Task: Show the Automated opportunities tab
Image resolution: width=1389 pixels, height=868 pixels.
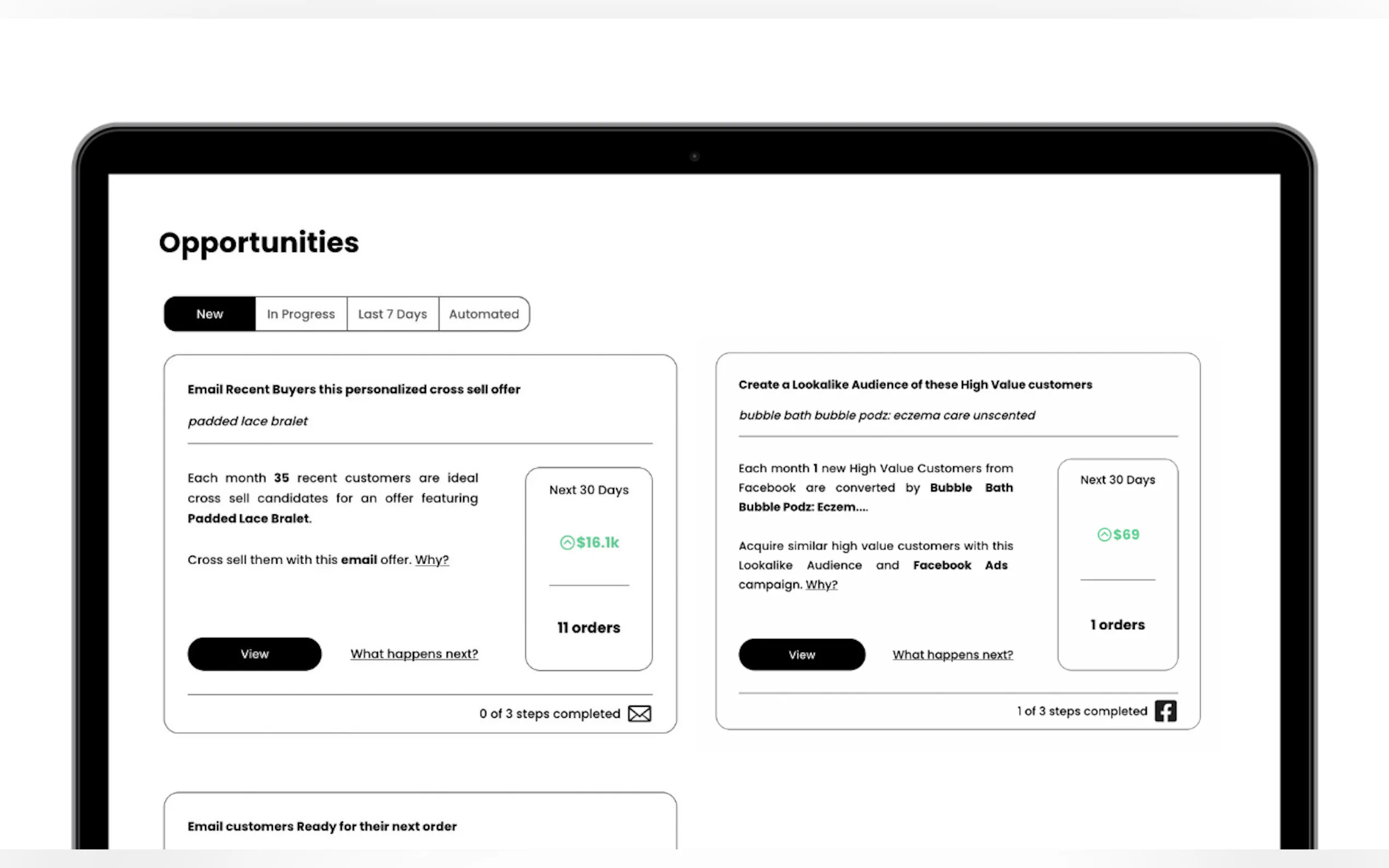Action: (483, 314)
